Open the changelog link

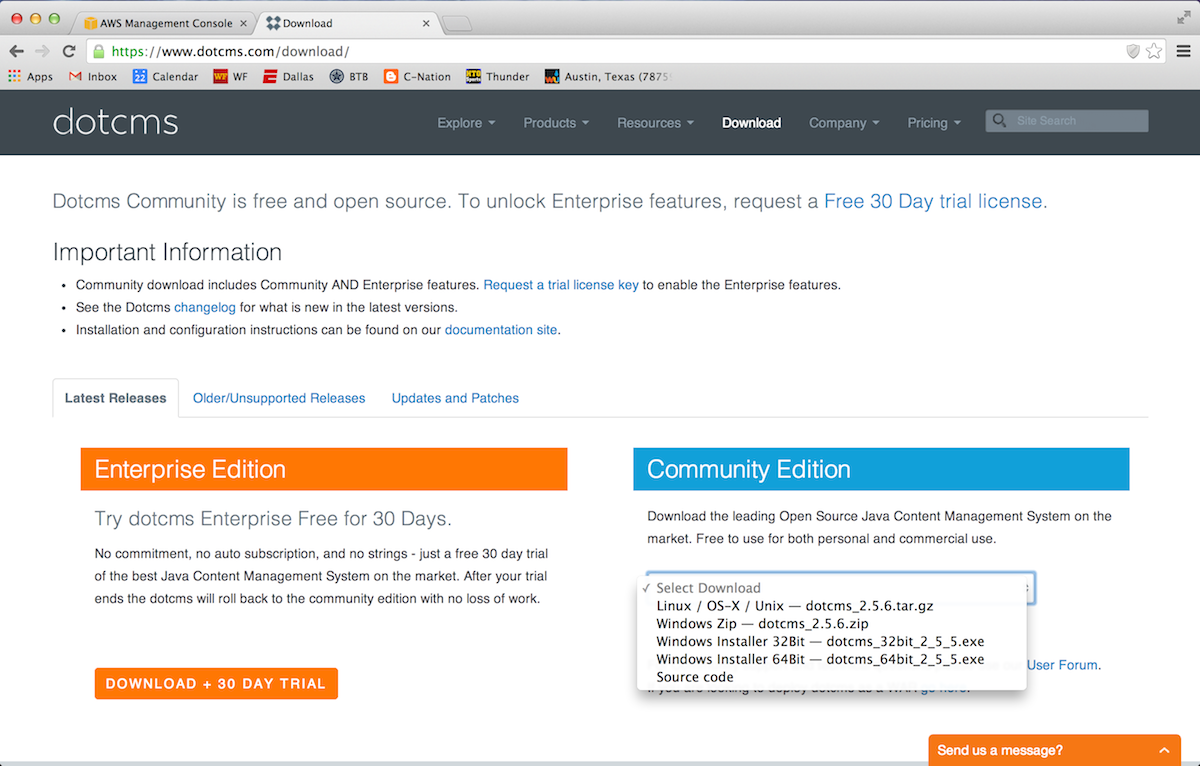point(205,308)
